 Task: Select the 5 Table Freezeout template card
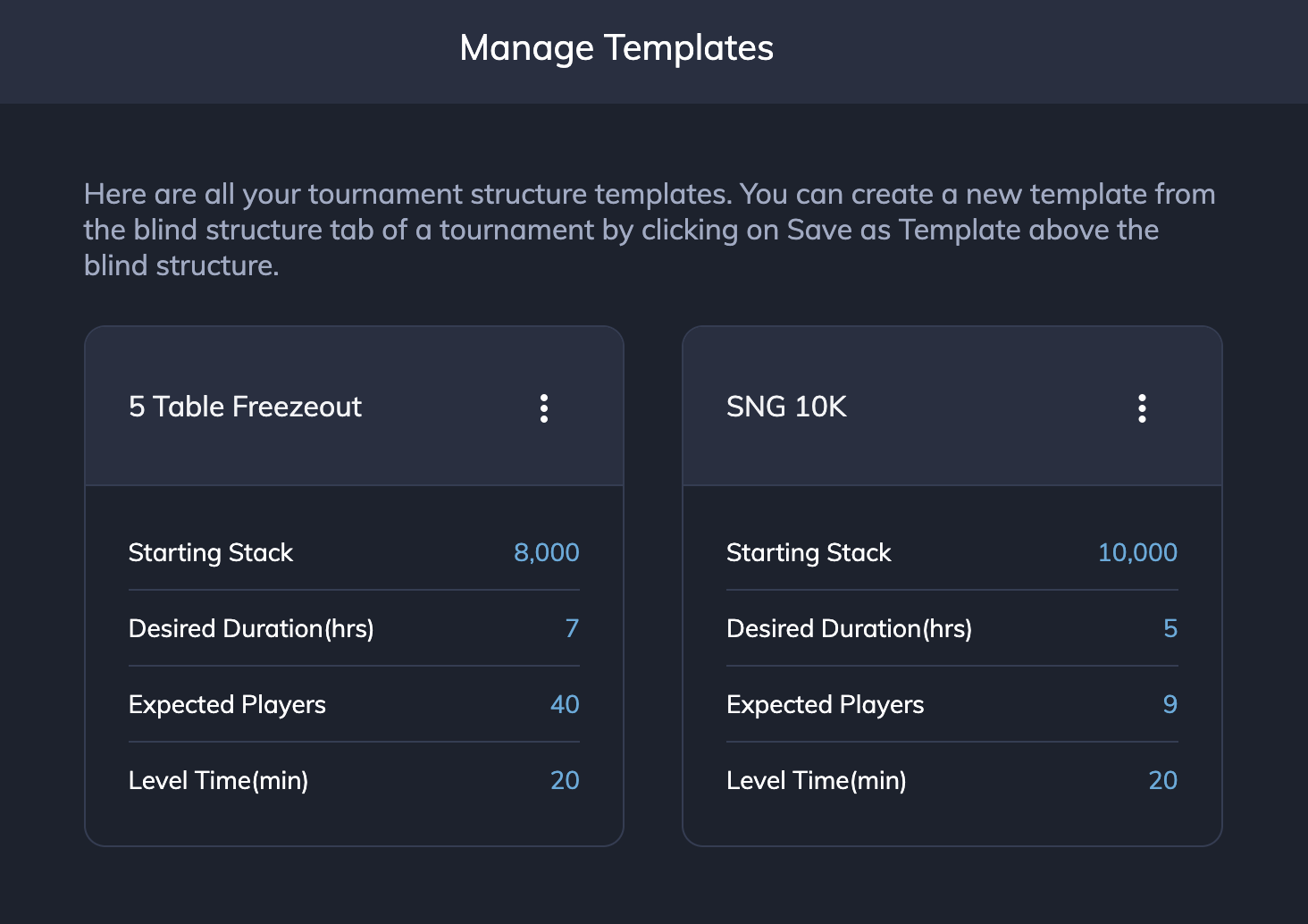click(354, 585)
